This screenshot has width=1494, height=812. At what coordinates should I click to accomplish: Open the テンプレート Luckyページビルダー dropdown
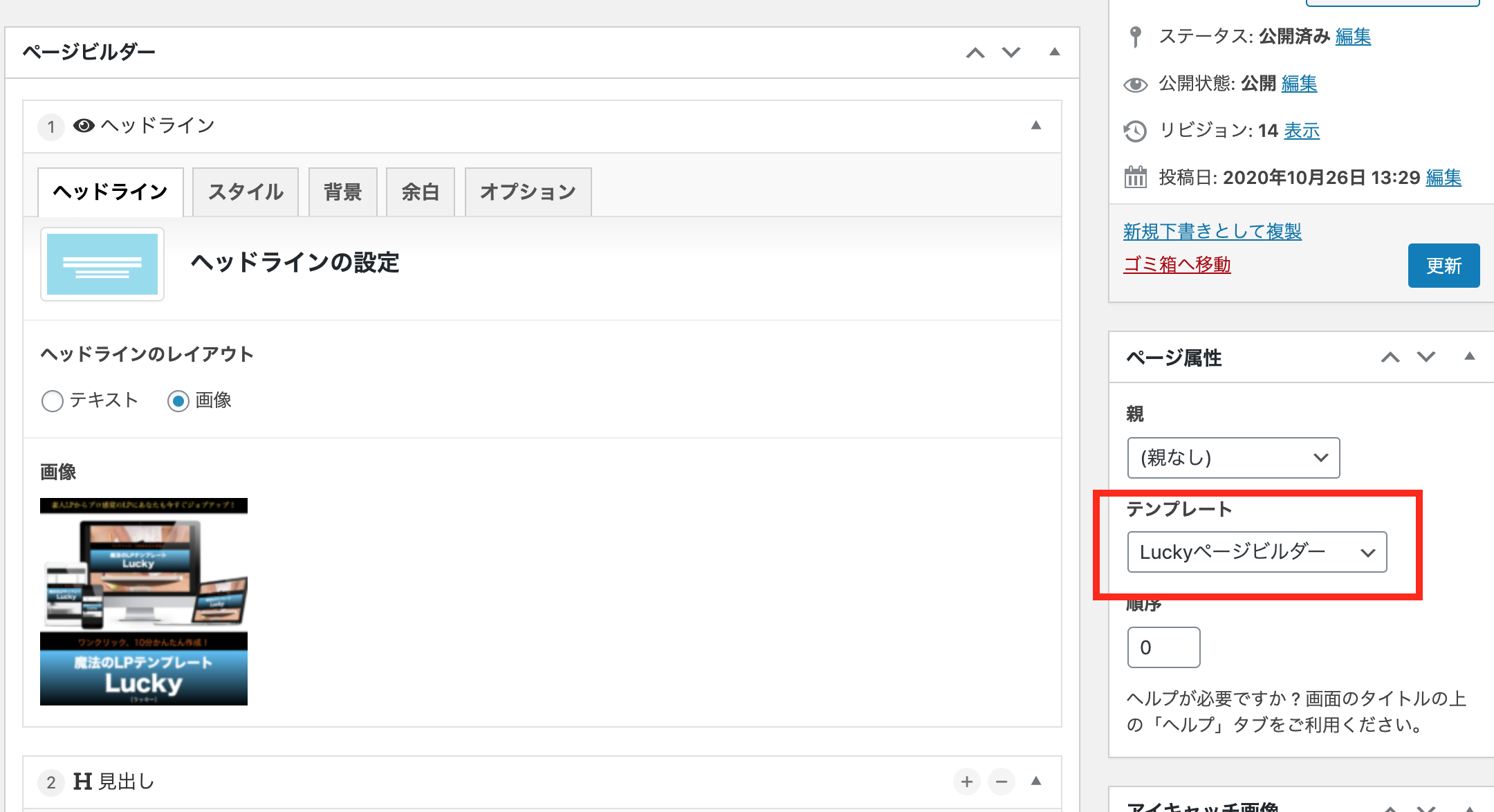(x=1257, y=552)
